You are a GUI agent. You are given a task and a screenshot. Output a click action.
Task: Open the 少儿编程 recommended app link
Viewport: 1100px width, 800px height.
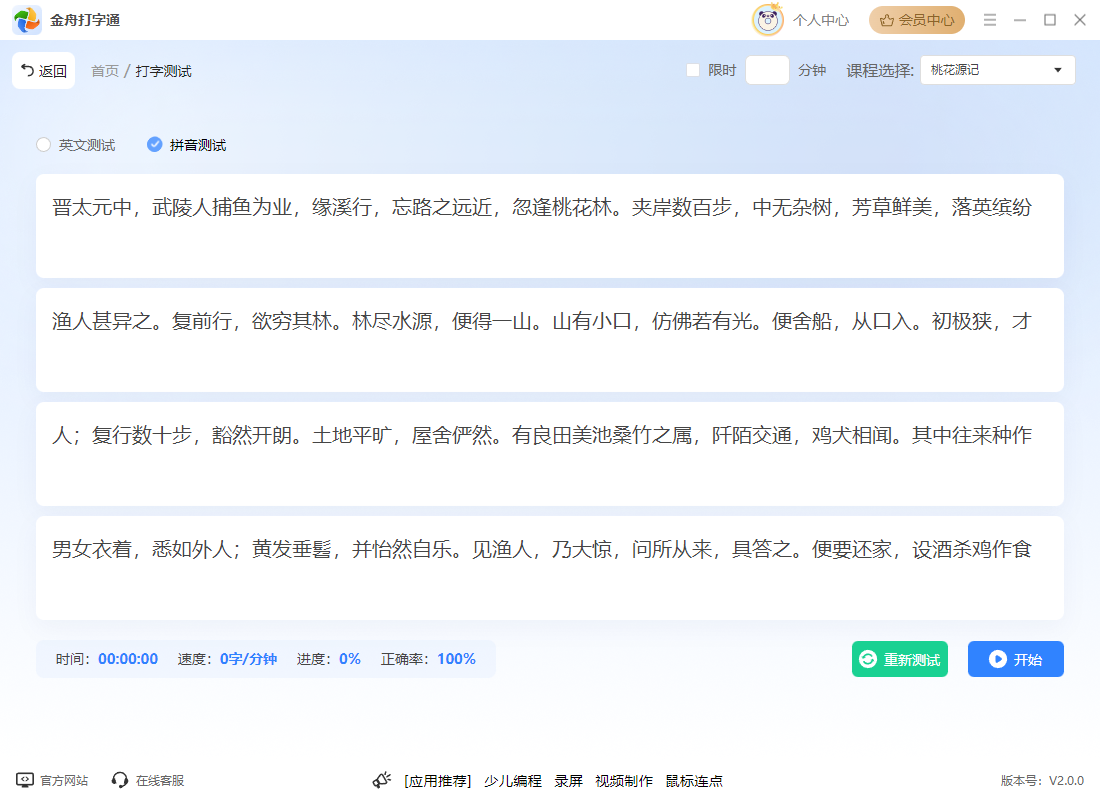click(x=513, y=781)
